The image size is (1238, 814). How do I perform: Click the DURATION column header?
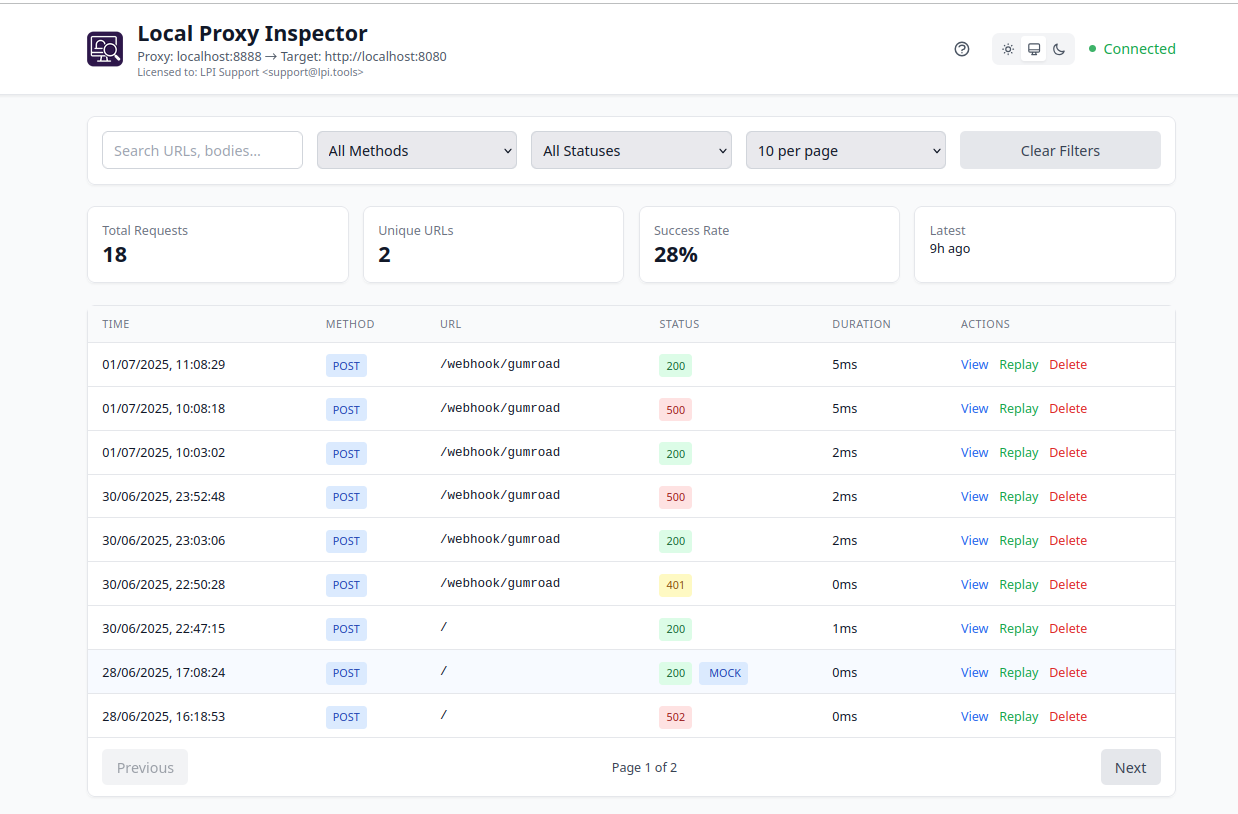tap(861, 324)
